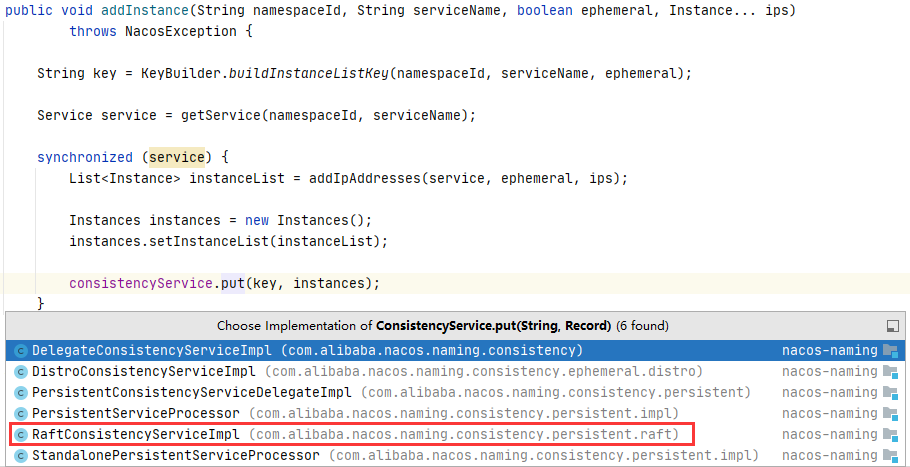Click nacos-naming module folder icon on first row
The image size is (910, 467).
890,350
